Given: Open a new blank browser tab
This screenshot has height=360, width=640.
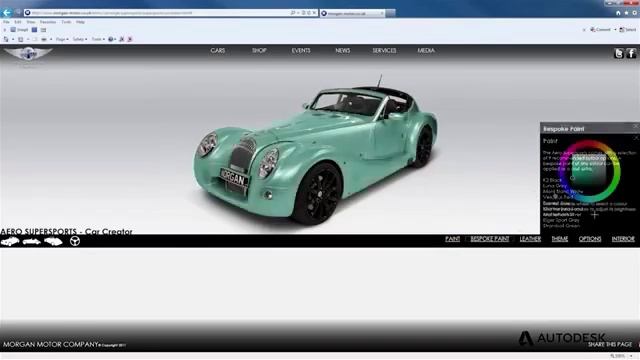Looking at the screenshot, I should [391, 13].
